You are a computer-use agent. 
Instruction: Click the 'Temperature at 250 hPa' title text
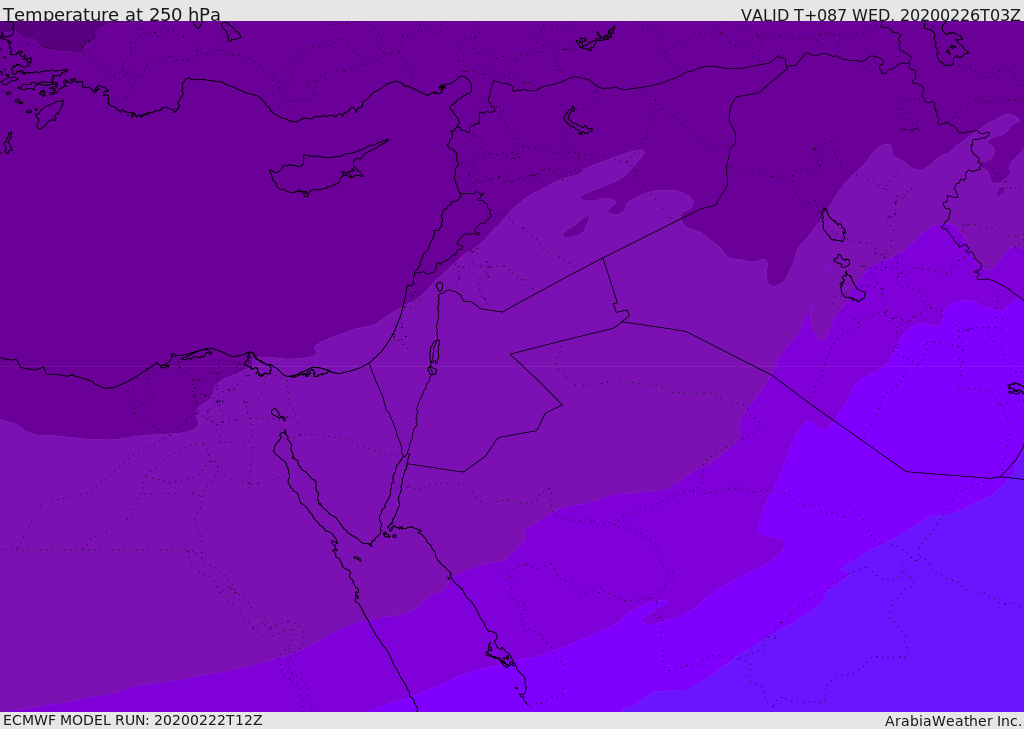(x=112, y=14)
